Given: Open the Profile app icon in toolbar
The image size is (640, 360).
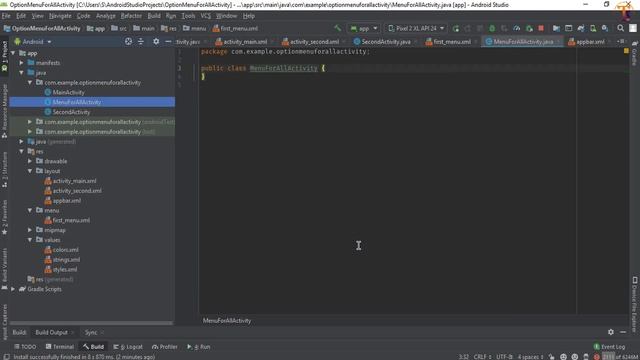Looking at the screenshot, I should 517,28.
